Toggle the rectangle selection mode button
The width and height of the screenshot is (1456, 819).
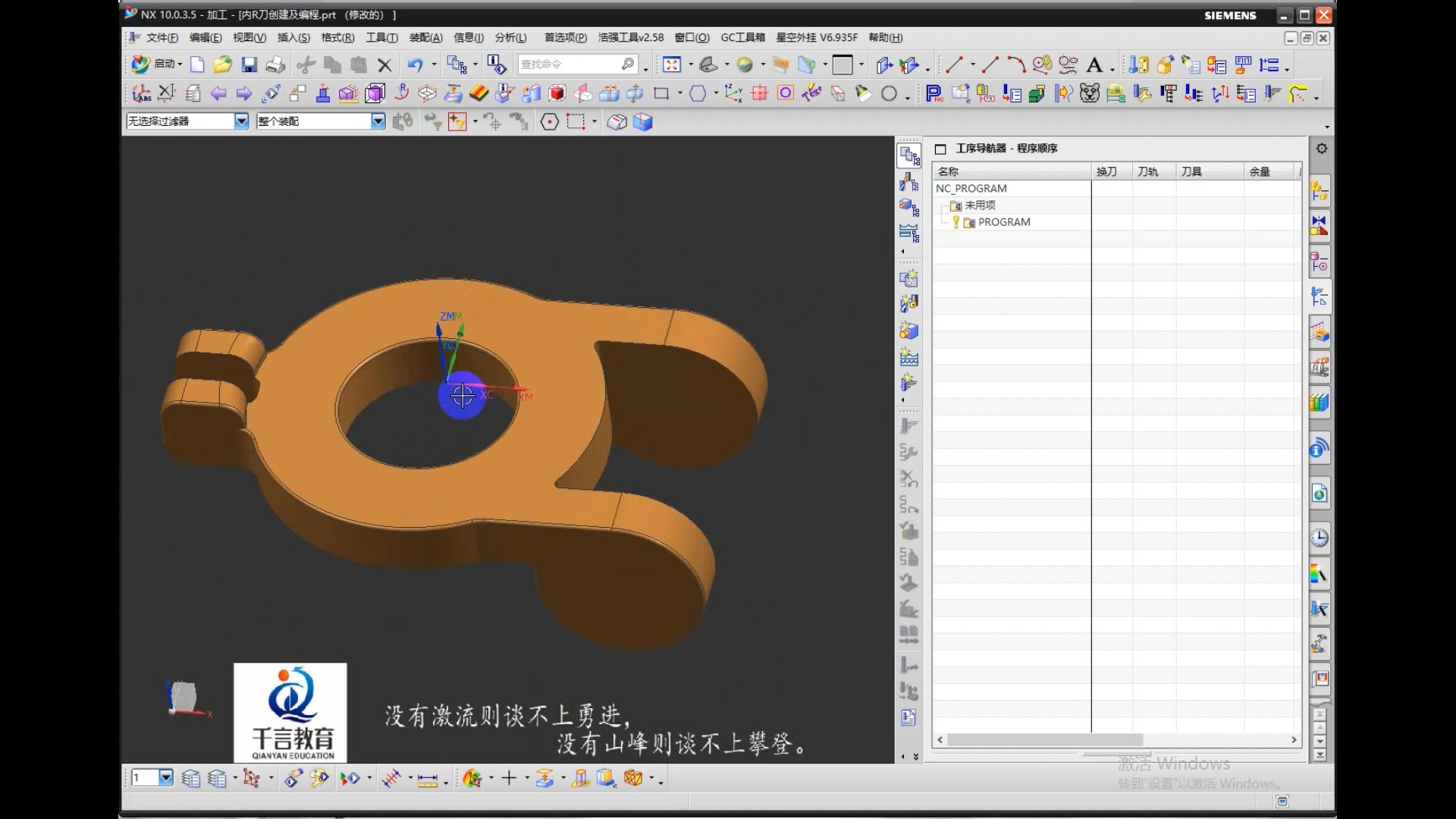576,121
